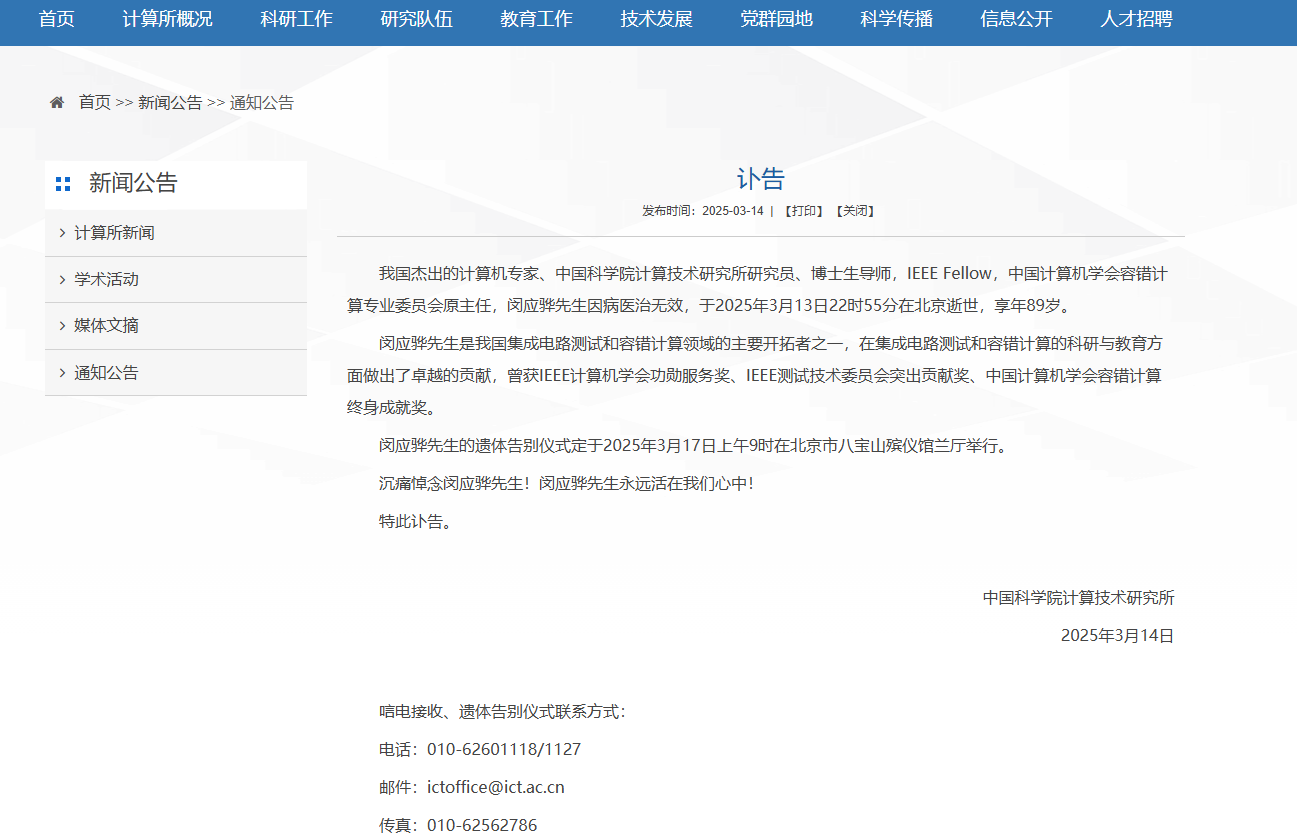Click the 【打印】 print link
The width and height of the screenshot is (1297, 836).
803,211
